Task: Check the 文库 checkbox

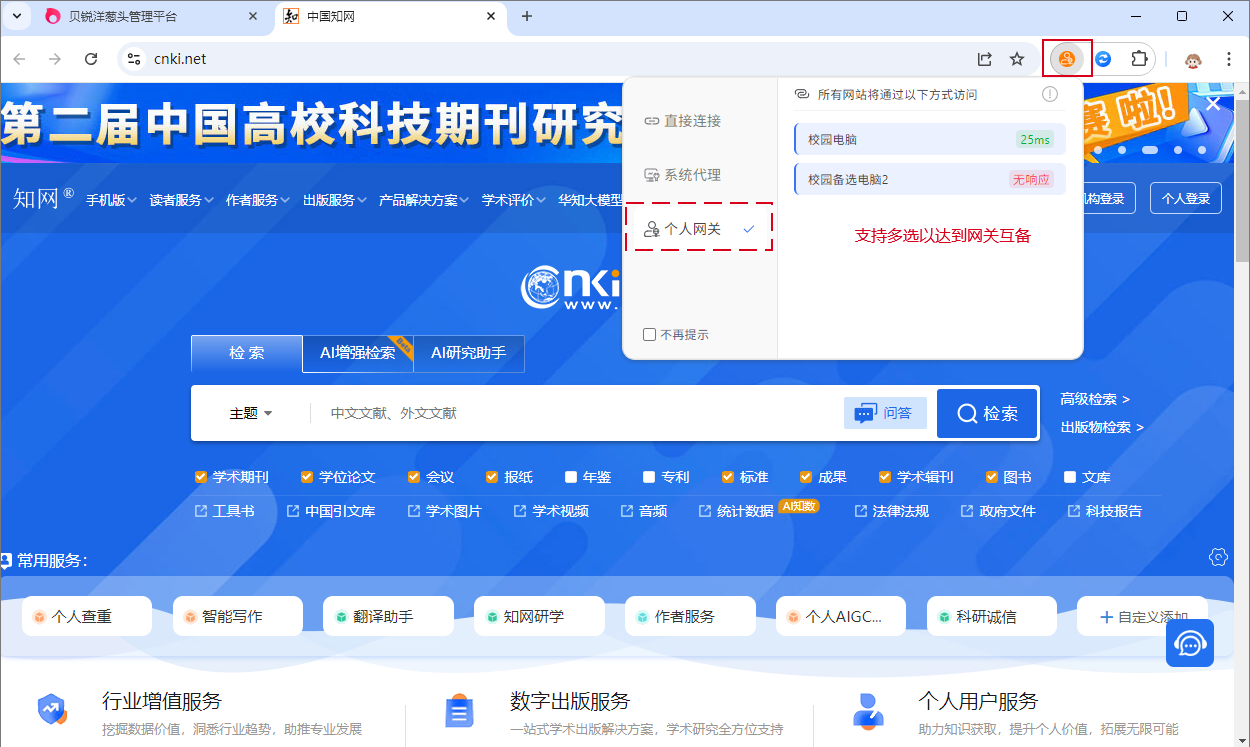Action: point(1070,477)
